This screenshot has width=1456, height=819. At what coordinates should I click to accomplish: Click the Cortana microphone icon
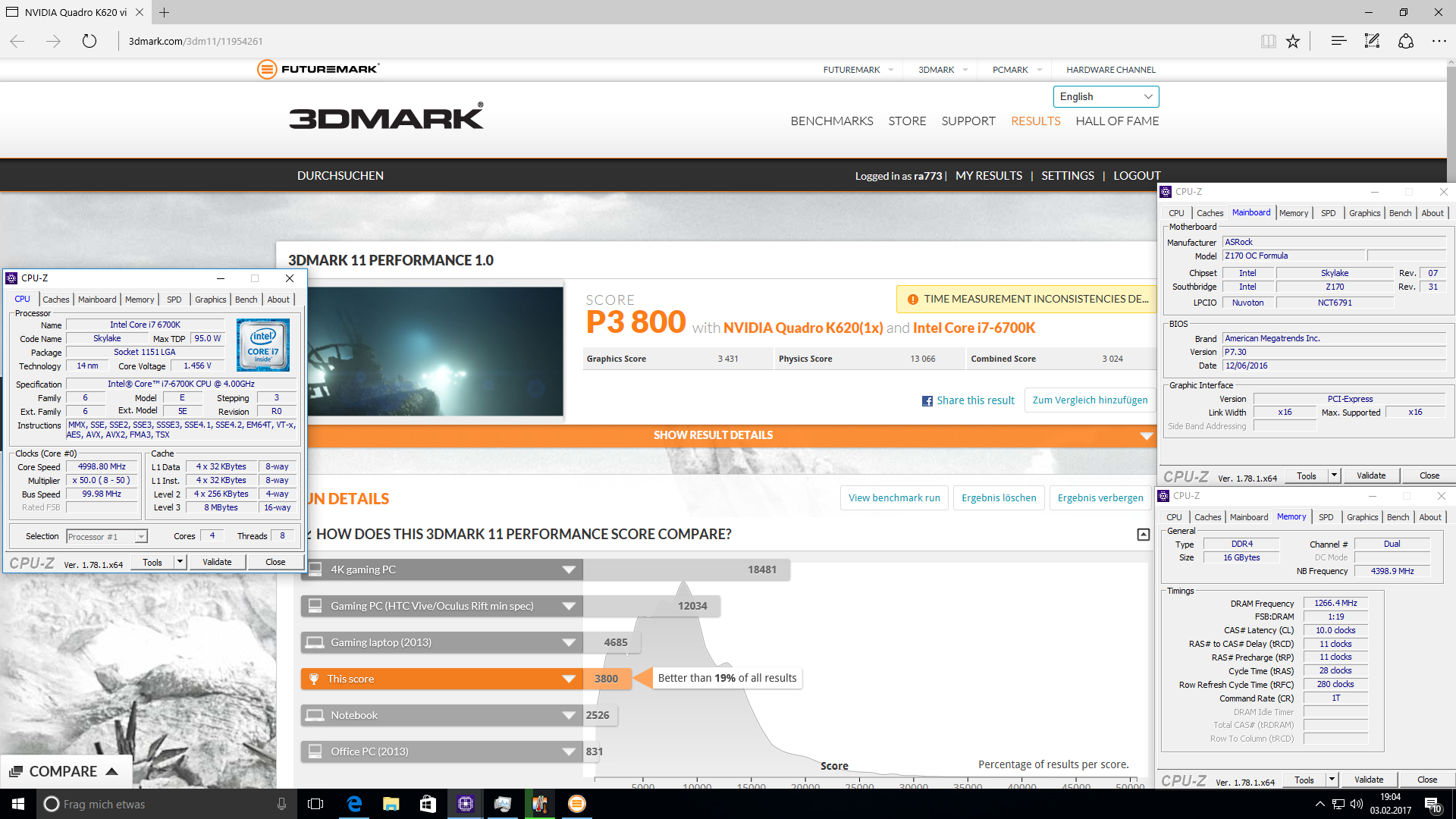pyautogui.click(x=281, y=804)
